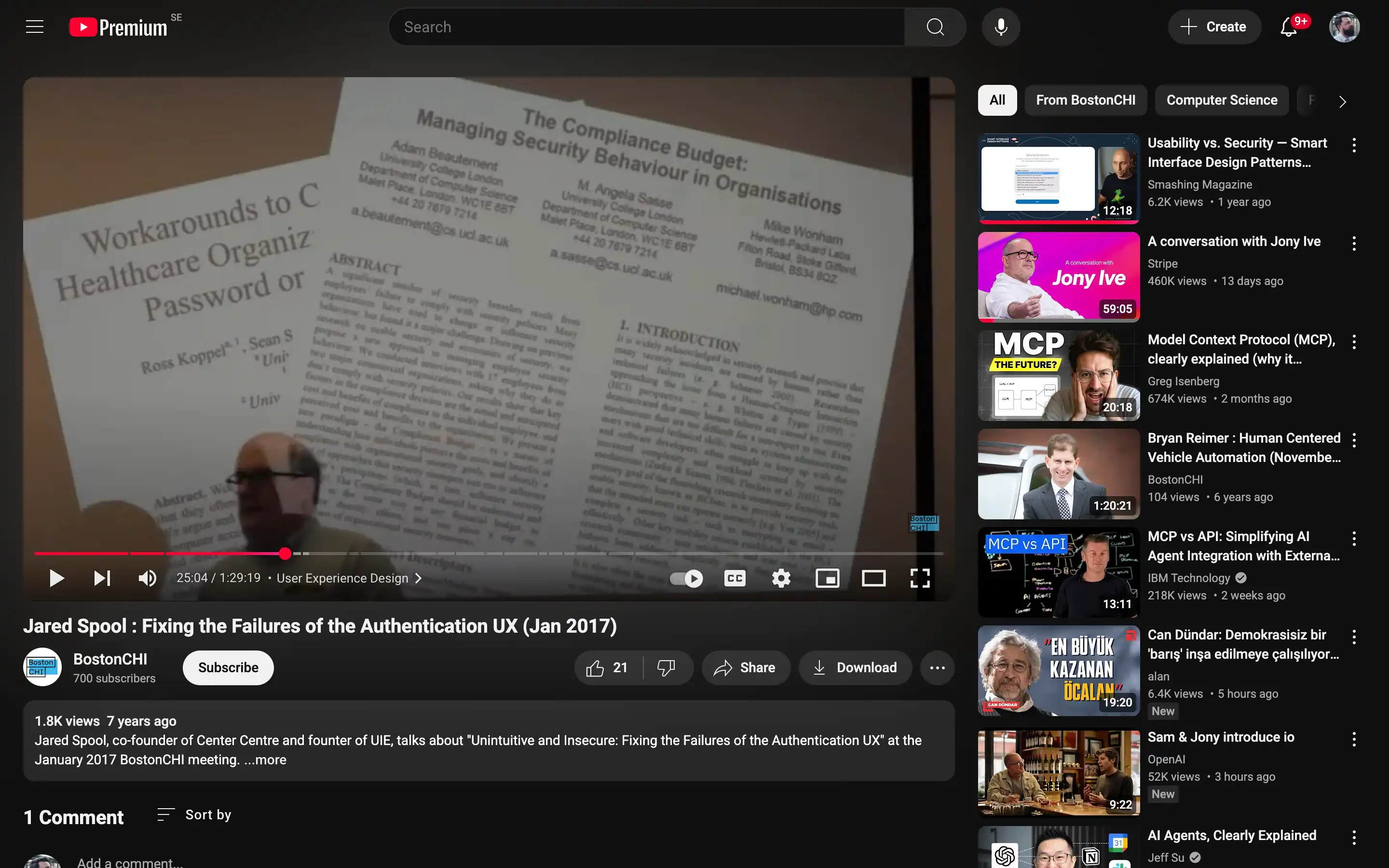
Task: Search with your voice microphone icon
Action: click(1000, 27)
